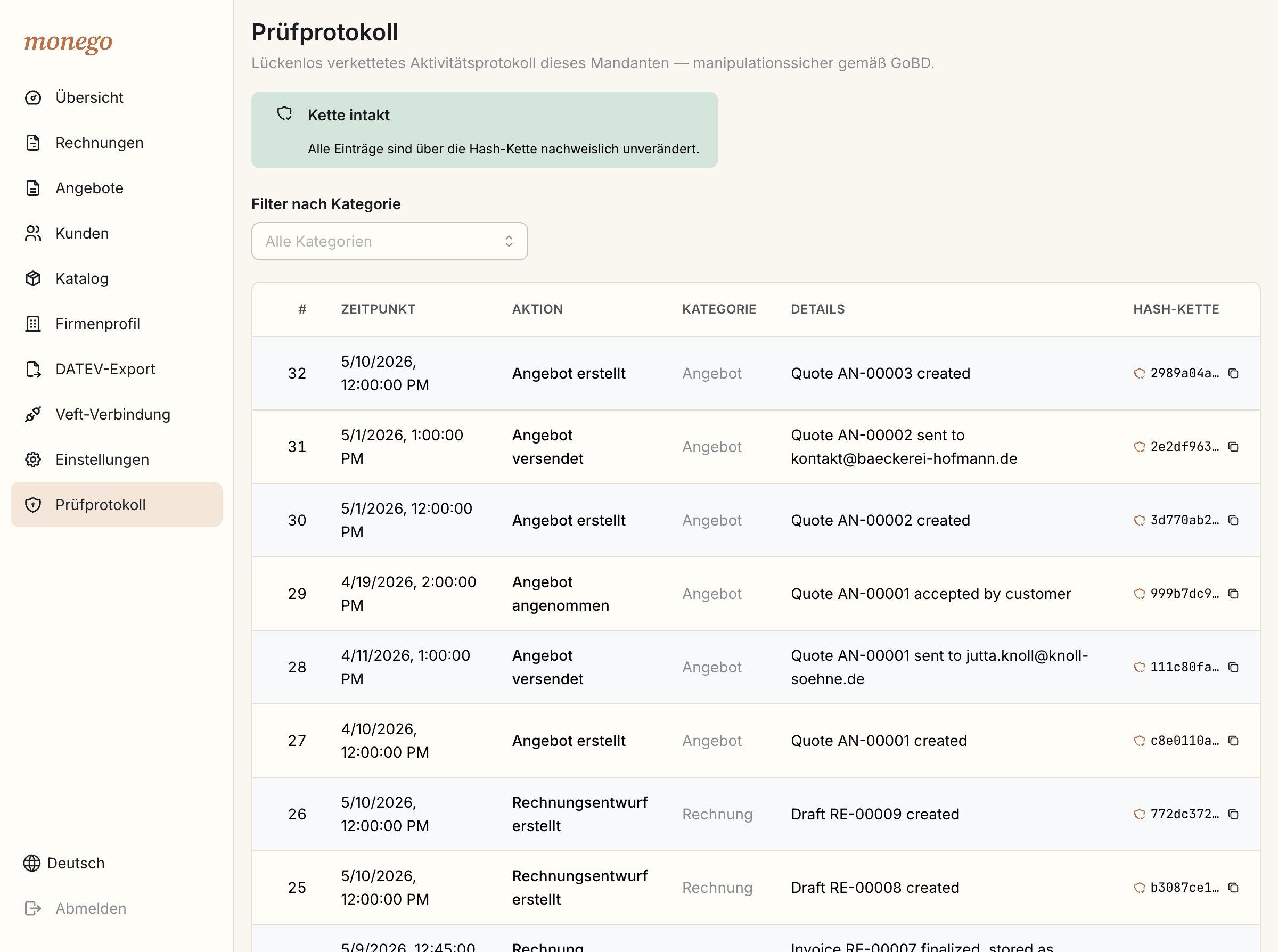Click the Prüfprotokoll page title

coord(324,32)
